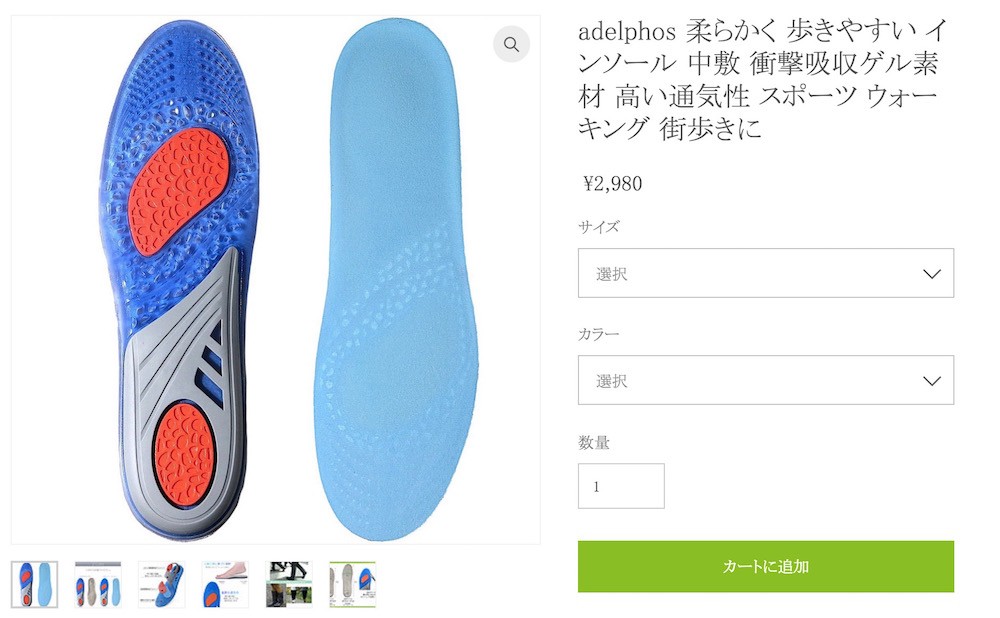This screenshot has width=1000, height=618.
Task: Click the light blue fabric insole in main image
Action: (x=395, y=281)
